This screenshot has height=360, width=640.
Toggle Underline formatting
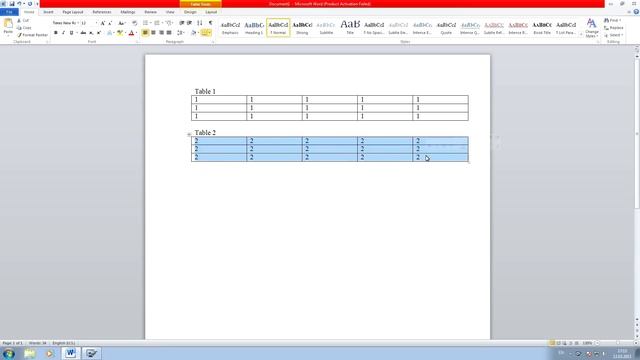click(71, 33)
